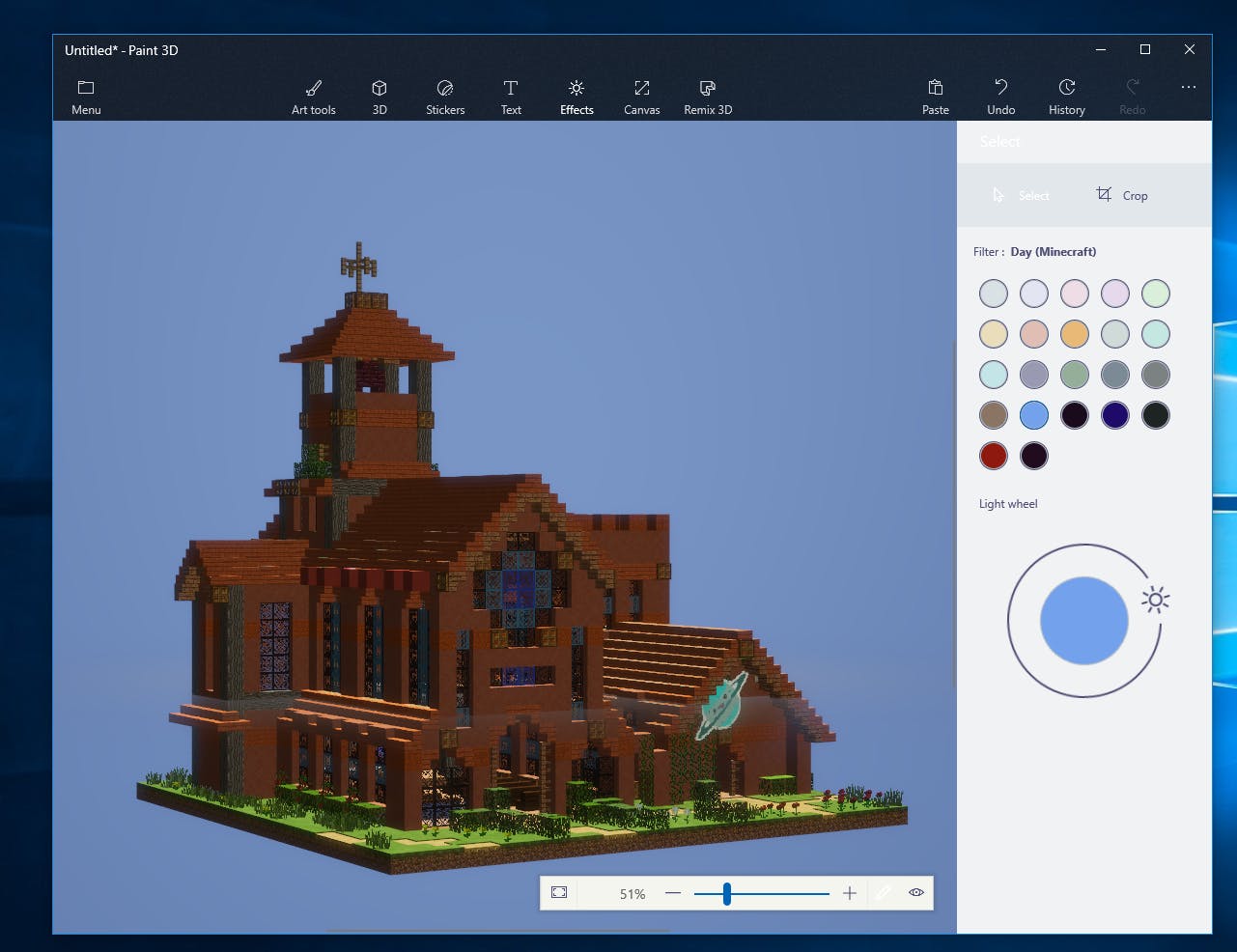Open the History panel
Screen dimensions: 1237x952
pos(1067,97)
